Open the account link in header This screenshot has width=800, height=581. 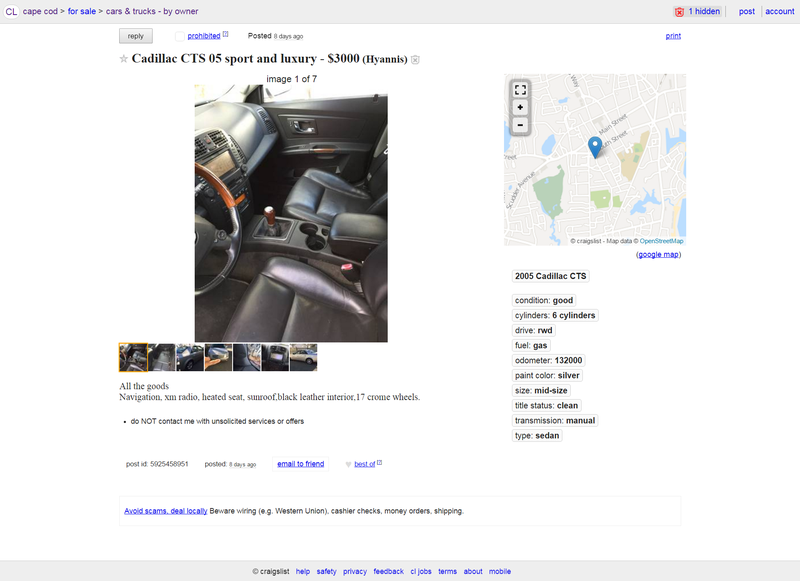780,11
